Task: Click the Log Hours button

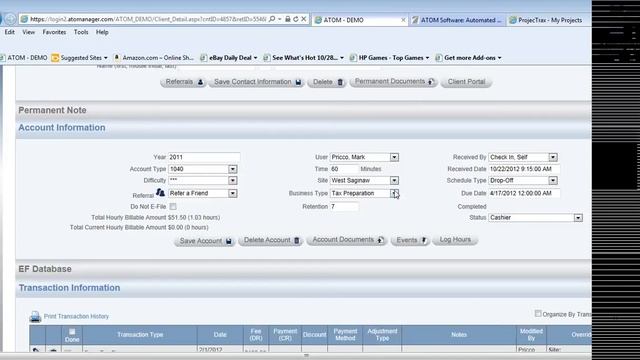Action: pos(455,240)
